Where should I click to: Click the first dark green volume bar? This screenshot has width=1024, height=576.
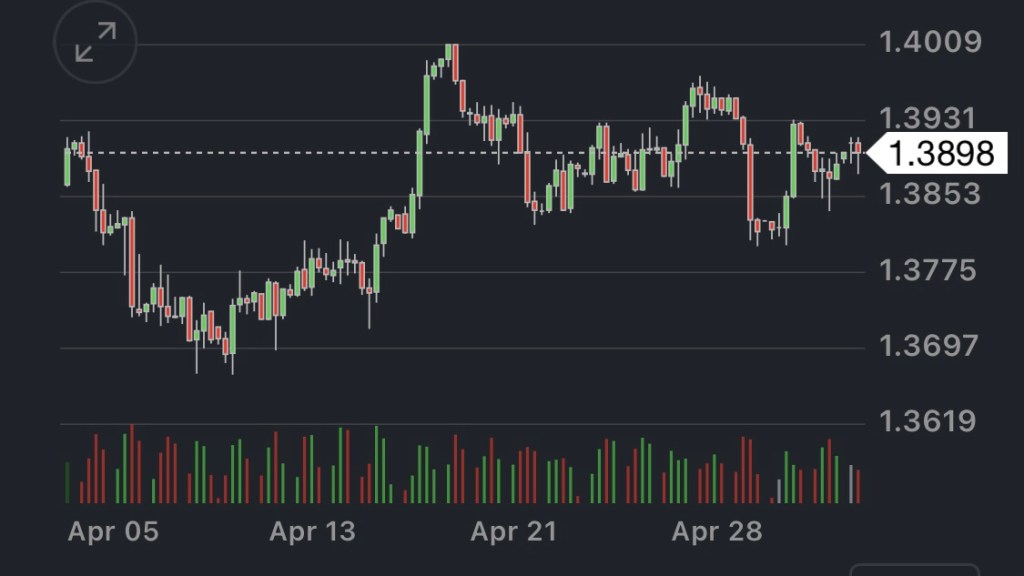coord(67,482)
